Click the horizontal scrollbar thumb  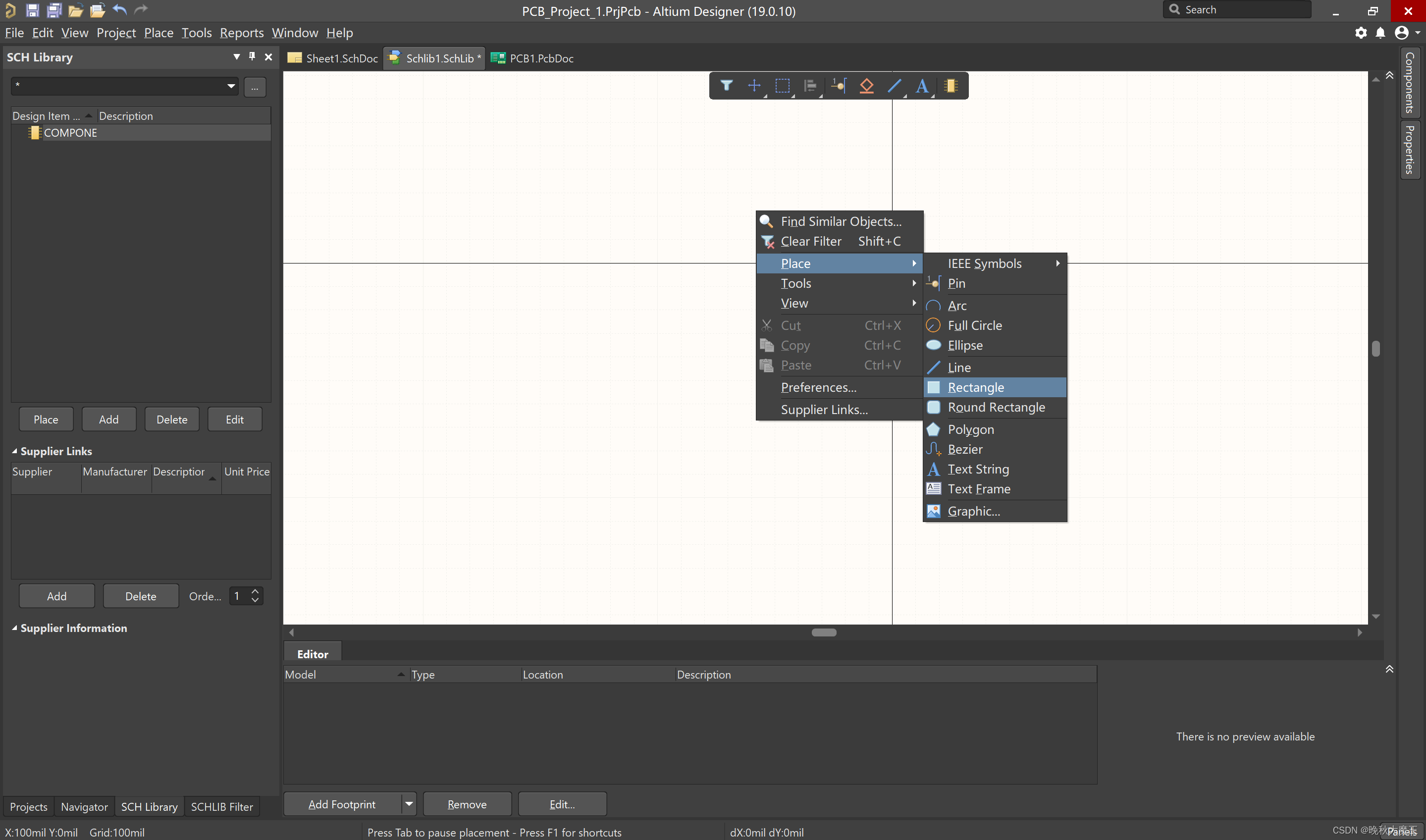point(824,632)
